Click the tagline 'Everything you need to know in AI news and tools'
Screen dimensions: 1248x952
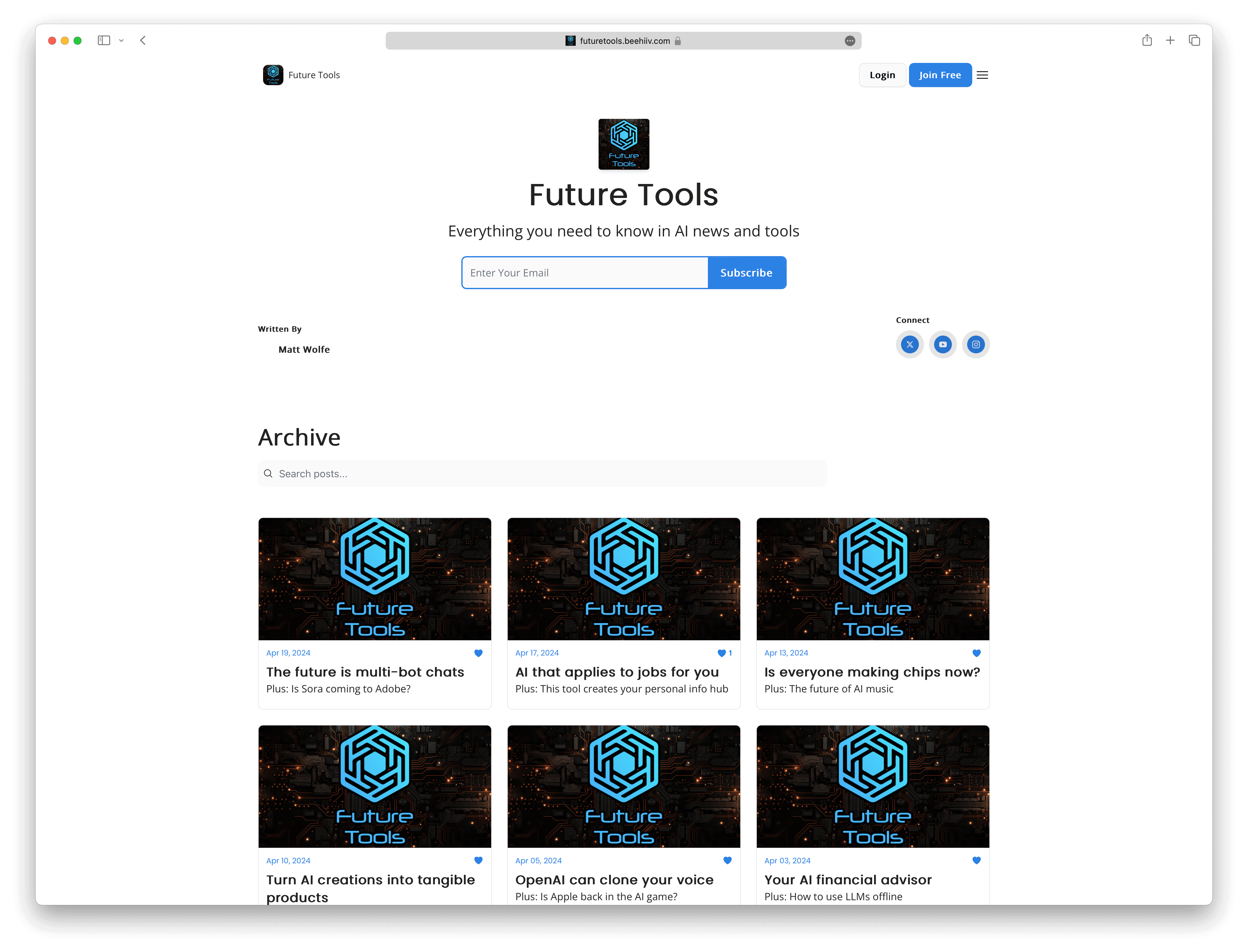point(623,231)
